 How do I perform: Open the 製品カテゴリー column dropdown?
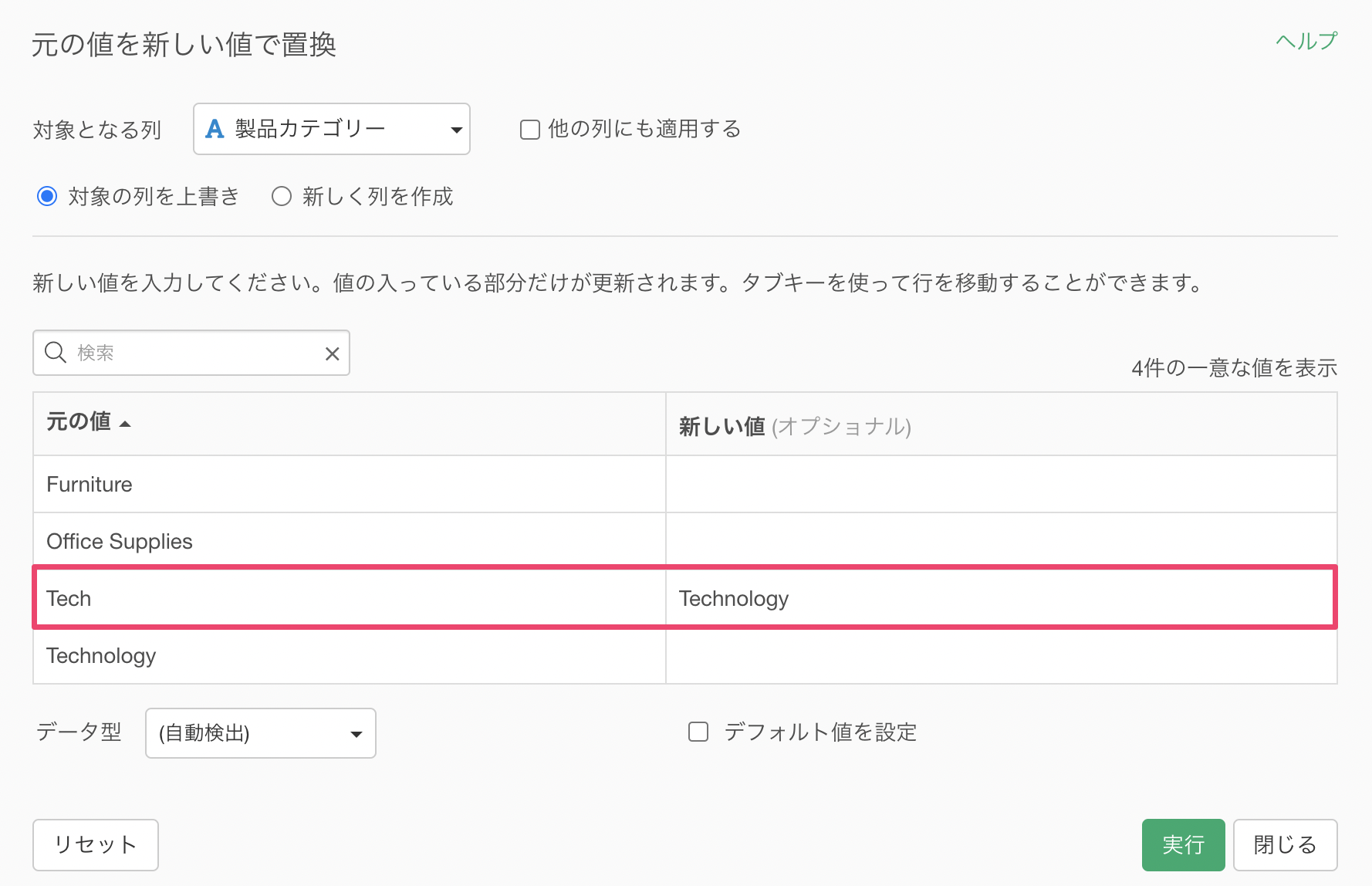332,129
